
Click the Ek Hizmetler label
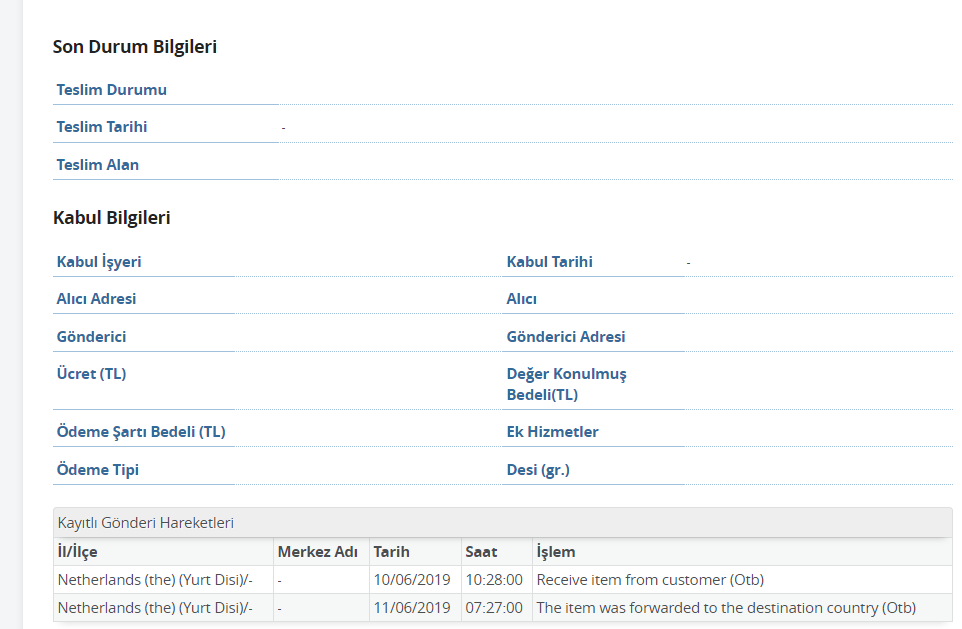click(x=552, y=432)
